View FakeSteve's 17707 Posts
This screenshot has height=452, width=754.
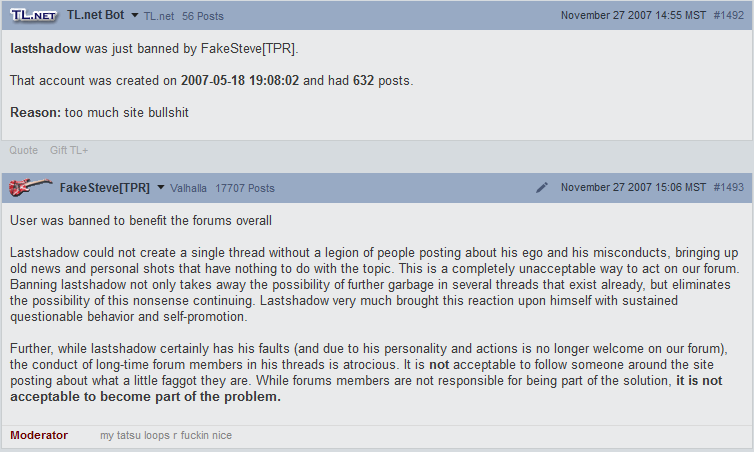[245, 188]
